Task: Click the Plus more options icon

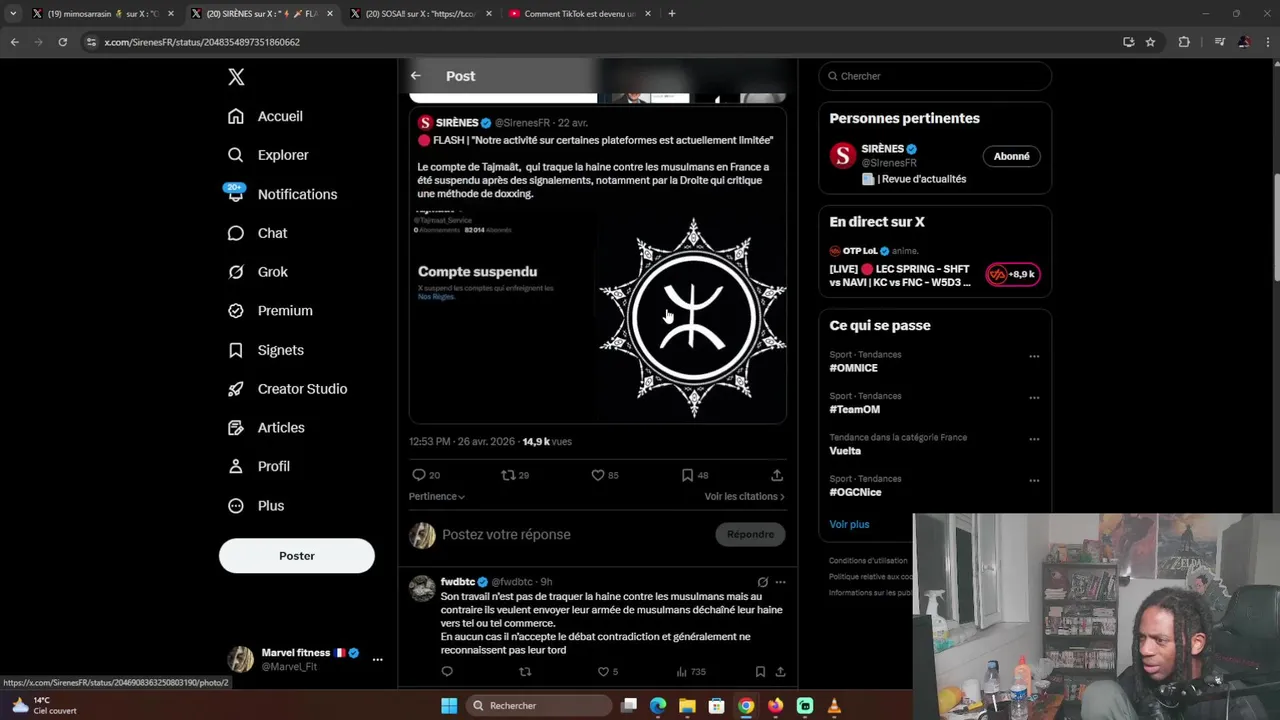Action: pos(236,506)
